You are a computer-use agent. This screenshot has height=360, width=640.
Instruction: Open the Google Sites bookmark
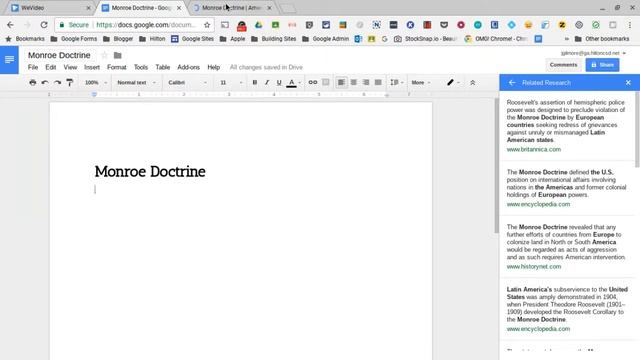[192, 39]
